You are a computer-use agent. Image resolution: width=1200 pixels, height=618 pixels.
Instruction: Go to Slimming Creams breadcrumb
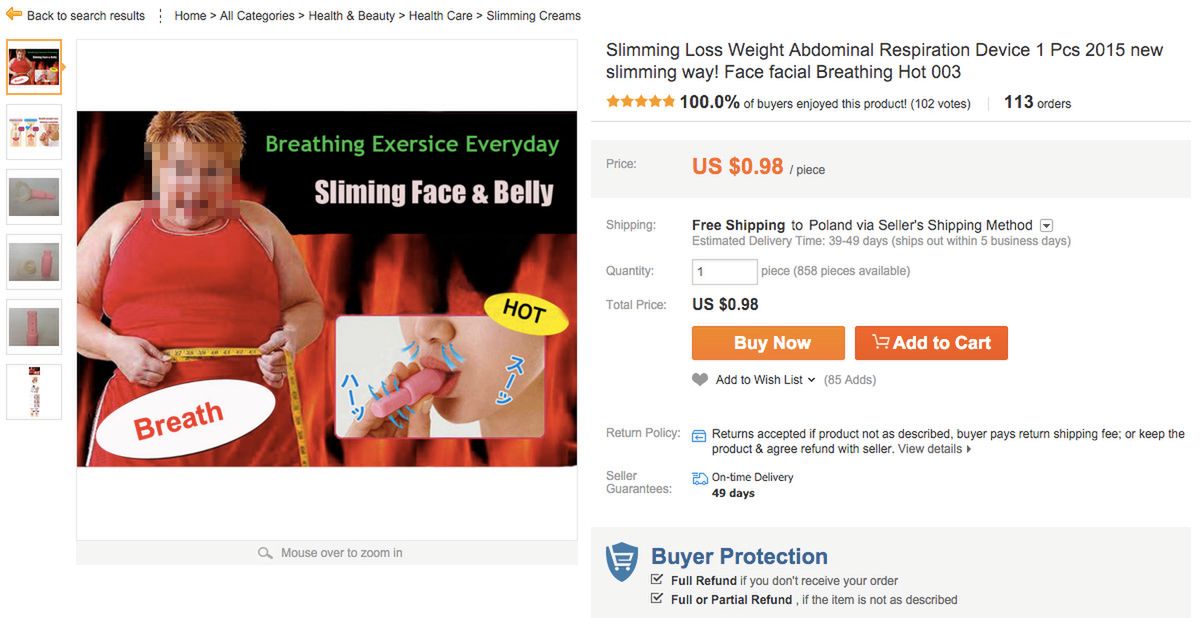point(533,16)
